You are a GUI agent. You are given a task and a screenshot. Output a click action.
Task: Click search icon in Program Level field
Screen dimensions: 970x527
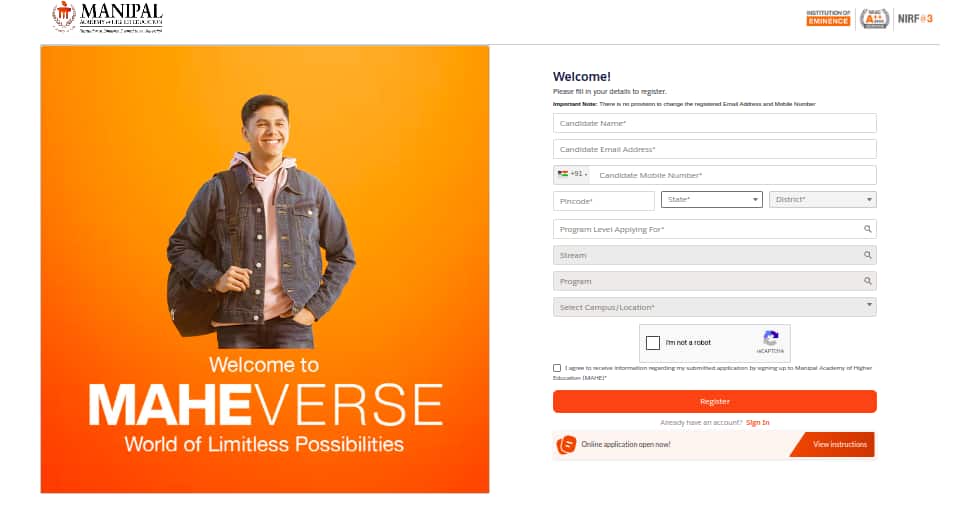pyautogui.click(x=868, y=229)
